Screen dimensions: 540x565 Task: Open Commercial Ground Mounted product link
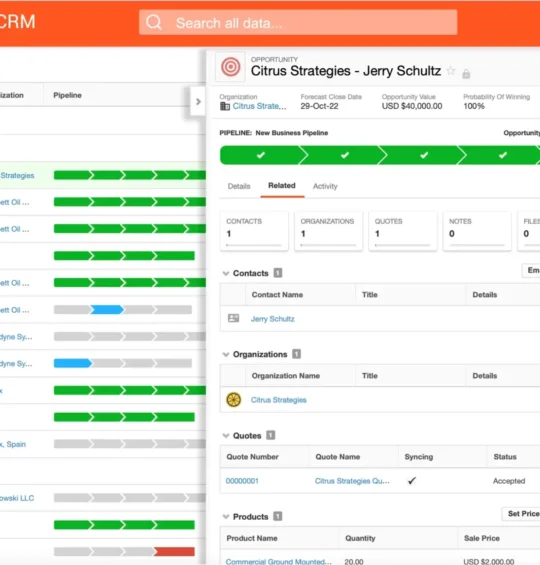(278, 561)
